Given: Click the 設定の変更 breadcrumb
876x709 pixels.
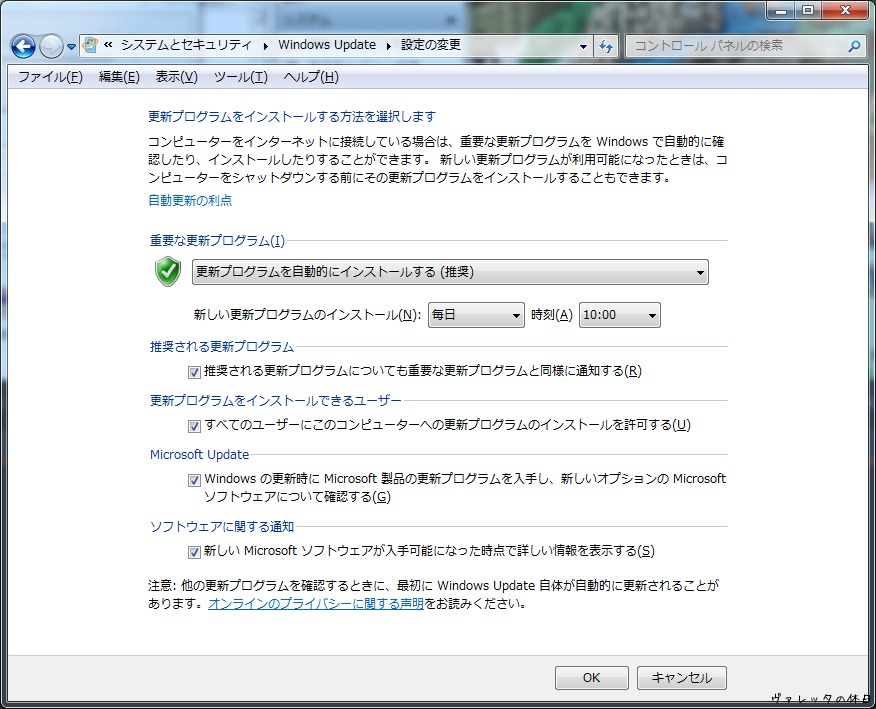Looking at the screenshot, I should coord(431,45).
